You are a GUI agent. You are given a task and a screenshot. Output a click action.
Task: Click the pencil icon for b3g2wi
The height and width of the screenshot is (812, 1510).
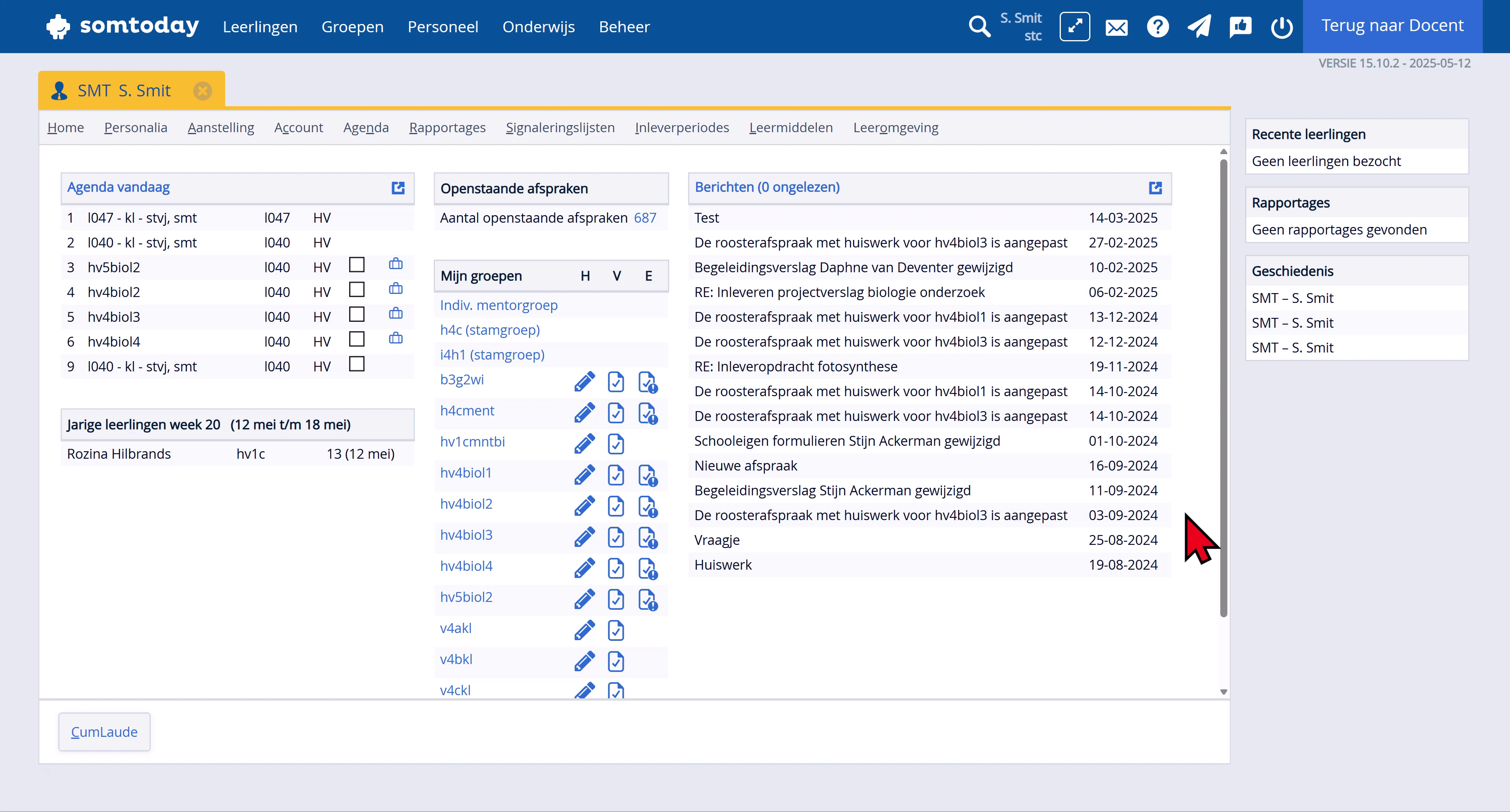(x=585, y=382)
